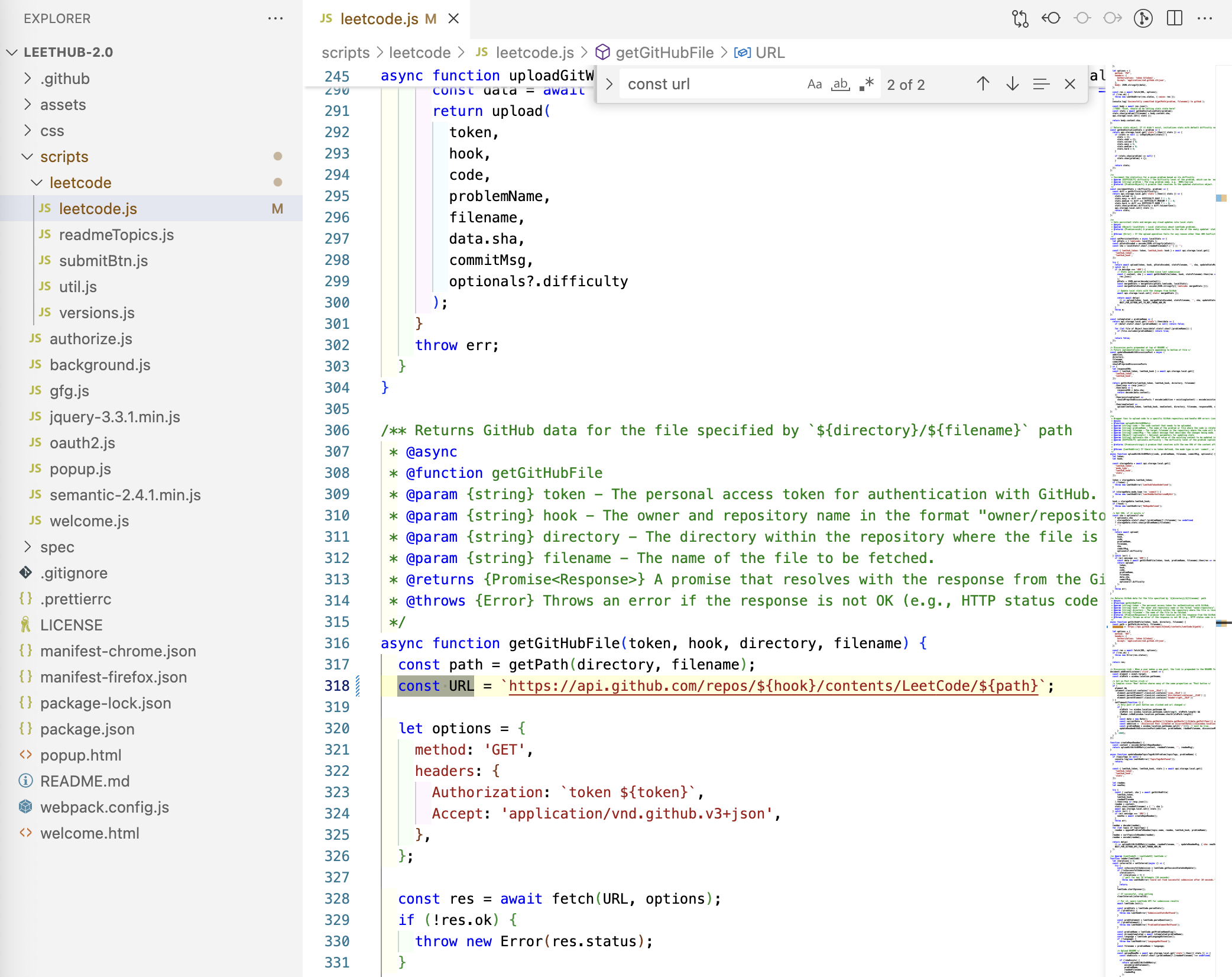The height and width of the screenshot is (977, 1232).
Task: Click line number 316 in gutter
Action: point(337,643)
